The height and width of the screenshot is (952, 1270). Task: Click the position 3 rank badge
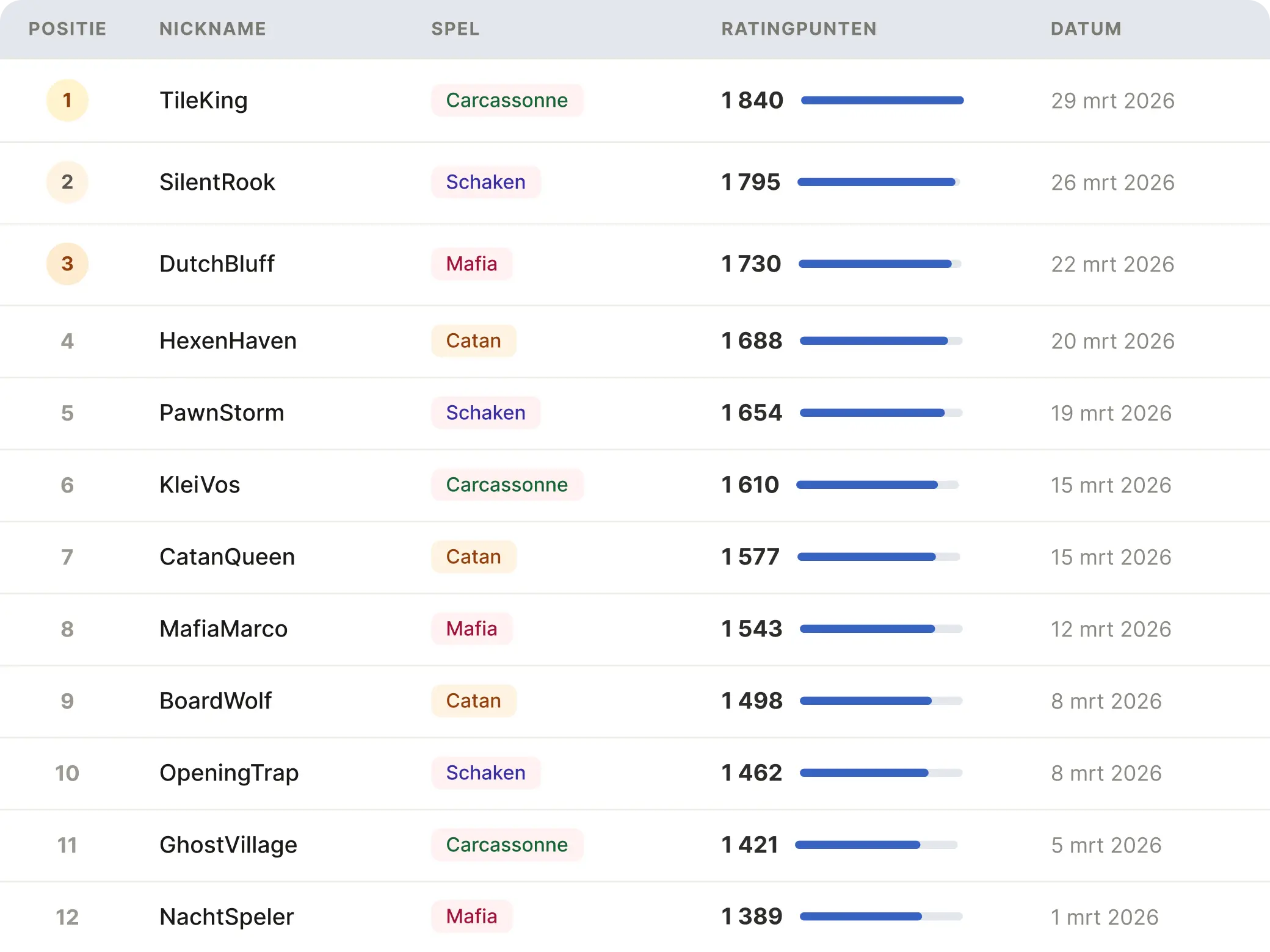[67, 264]
